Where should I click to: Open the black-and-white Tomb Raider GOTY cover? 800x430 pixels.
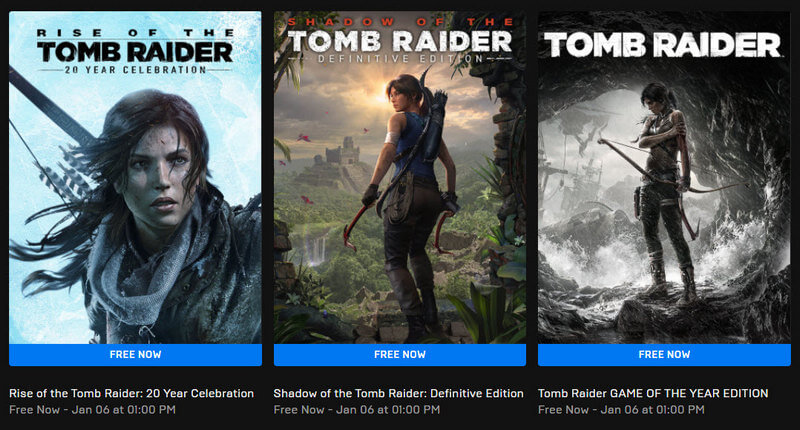664,178
